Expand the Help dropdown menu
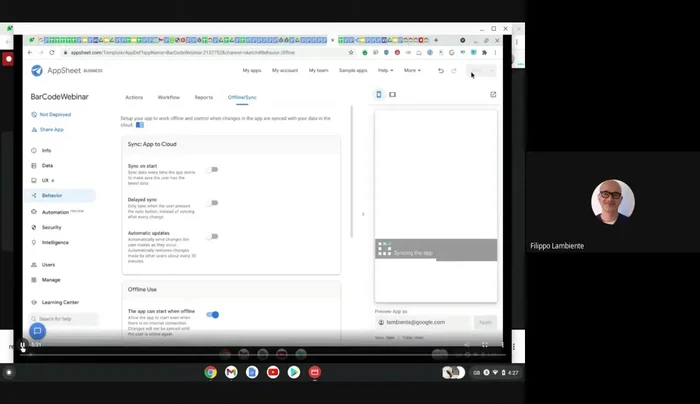Image resolution: width=700 pixels, height=404 pixels. click(x=385, y=71)
